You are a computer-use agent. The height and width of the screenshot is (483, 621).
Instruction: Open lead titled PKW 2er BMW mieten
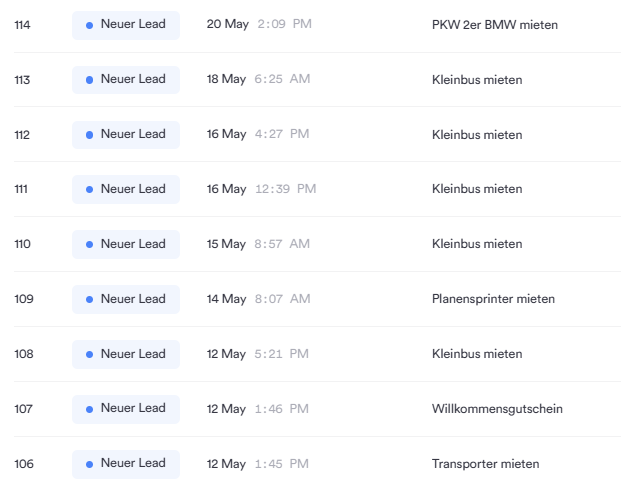coord(495,25)
